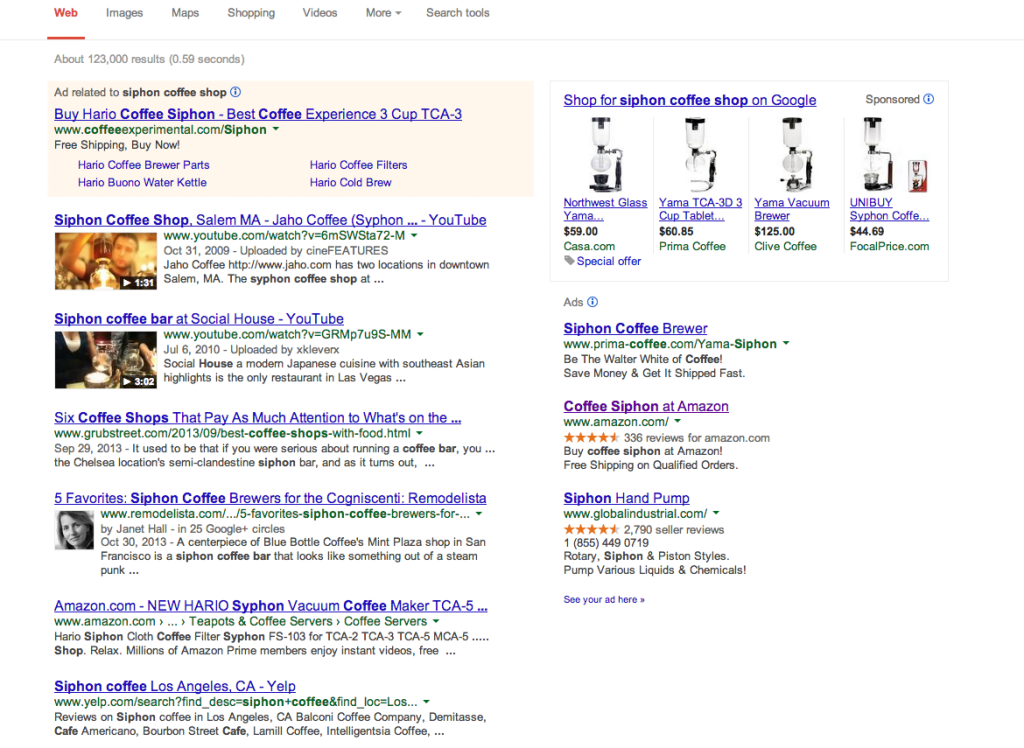
Task: Expand the coffeeexperimental.com URL dropdown arrow
Action: click(276, 129)
